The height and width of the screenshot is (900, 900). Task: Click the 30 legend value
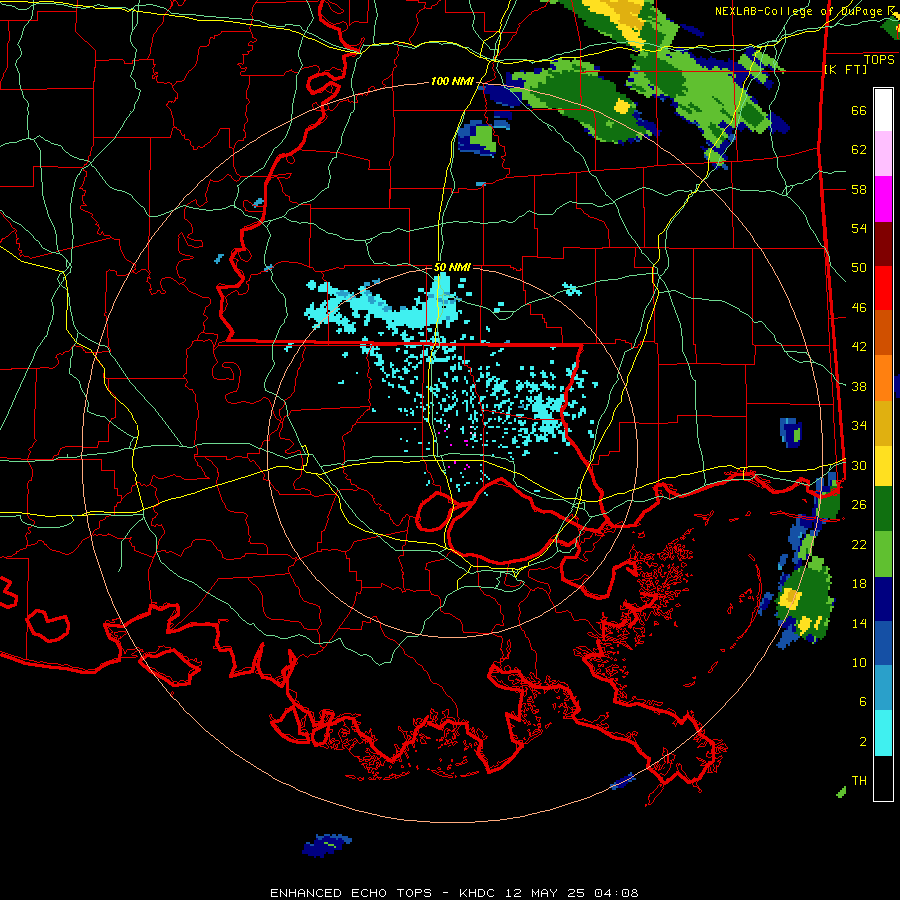tap(859, 465)
